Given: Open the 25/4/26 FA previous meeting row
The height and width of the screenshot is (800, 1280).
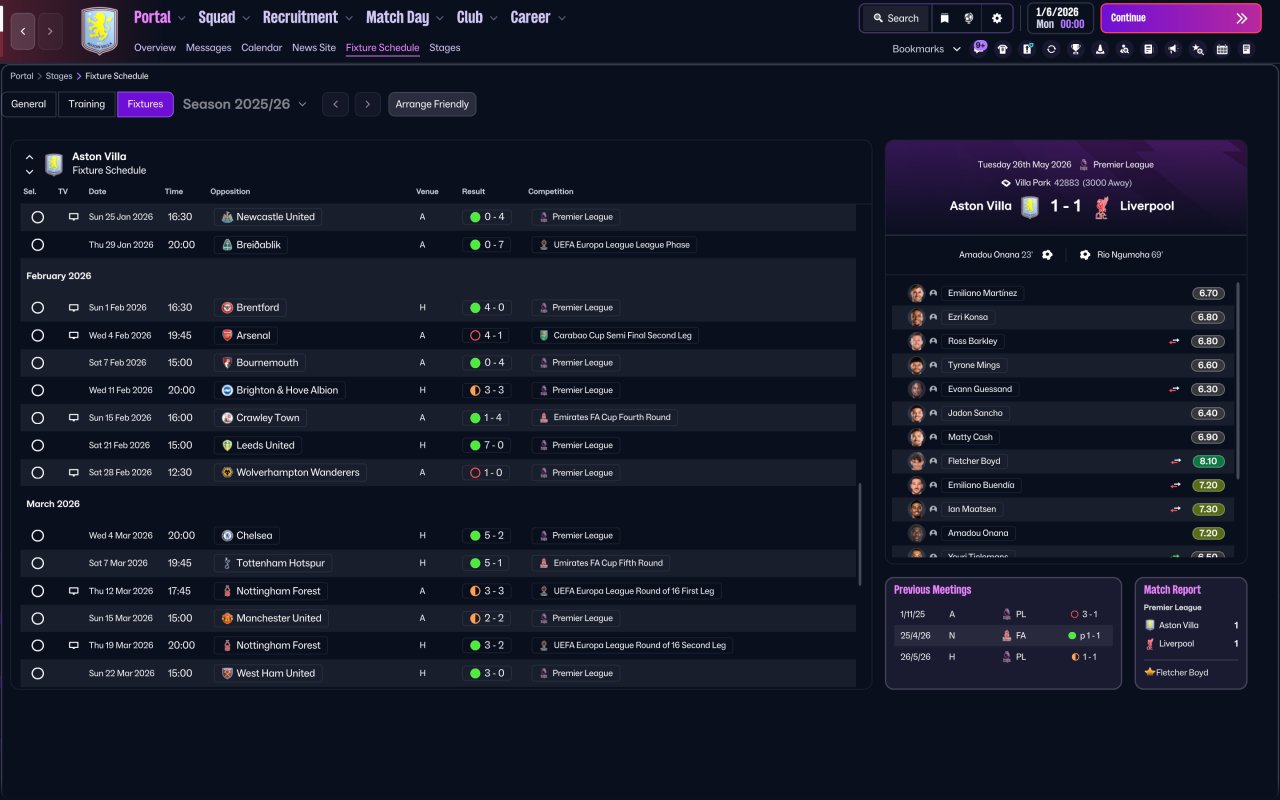Looking at the screenshot, I should click(1003, 636).
